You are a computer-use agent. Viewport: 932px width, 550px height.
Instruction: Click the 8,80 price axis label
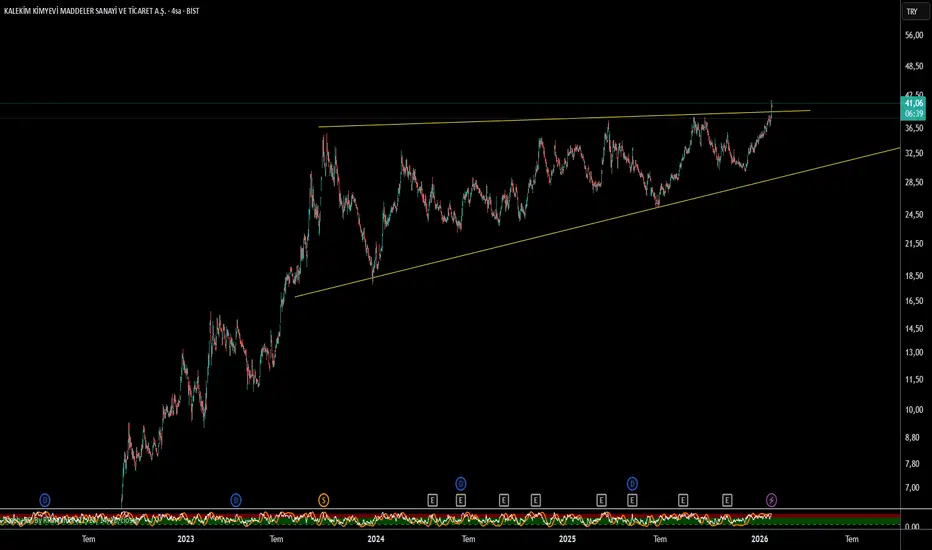912,437
